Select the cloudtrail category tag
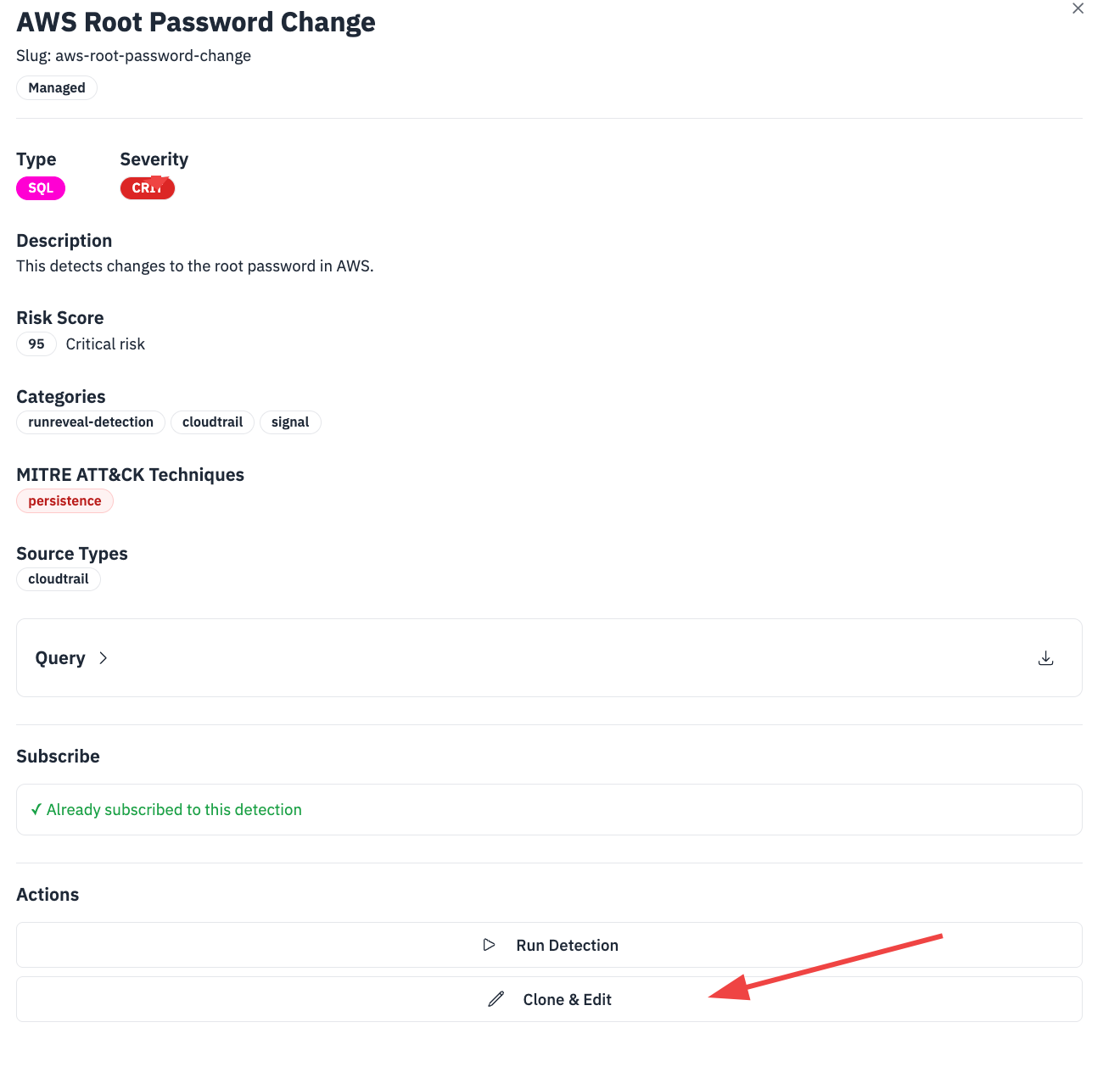The image size is (1120, 1067). tap(212, 422)
